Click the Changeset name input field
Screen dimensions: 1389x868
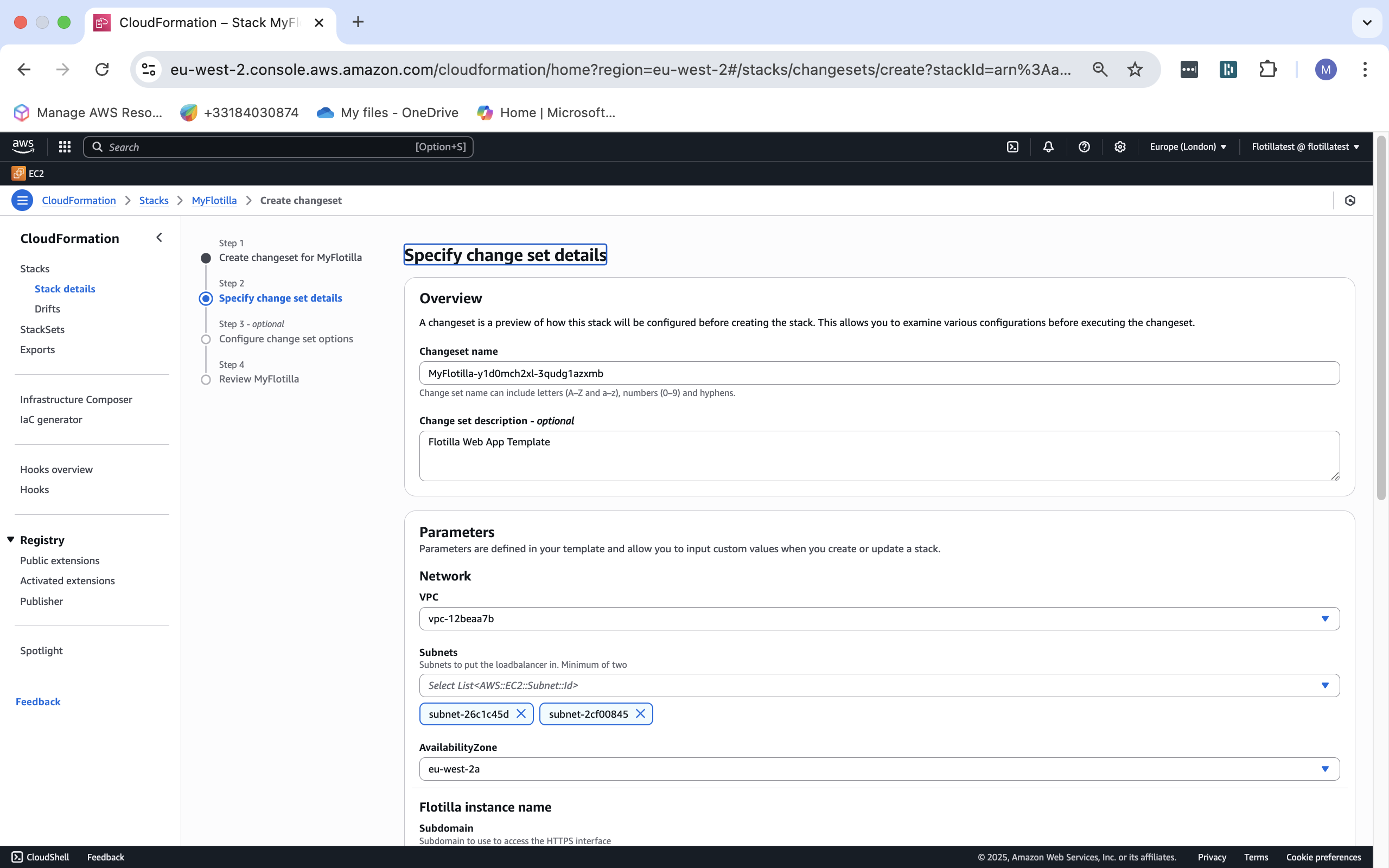(x=879, y=373)
